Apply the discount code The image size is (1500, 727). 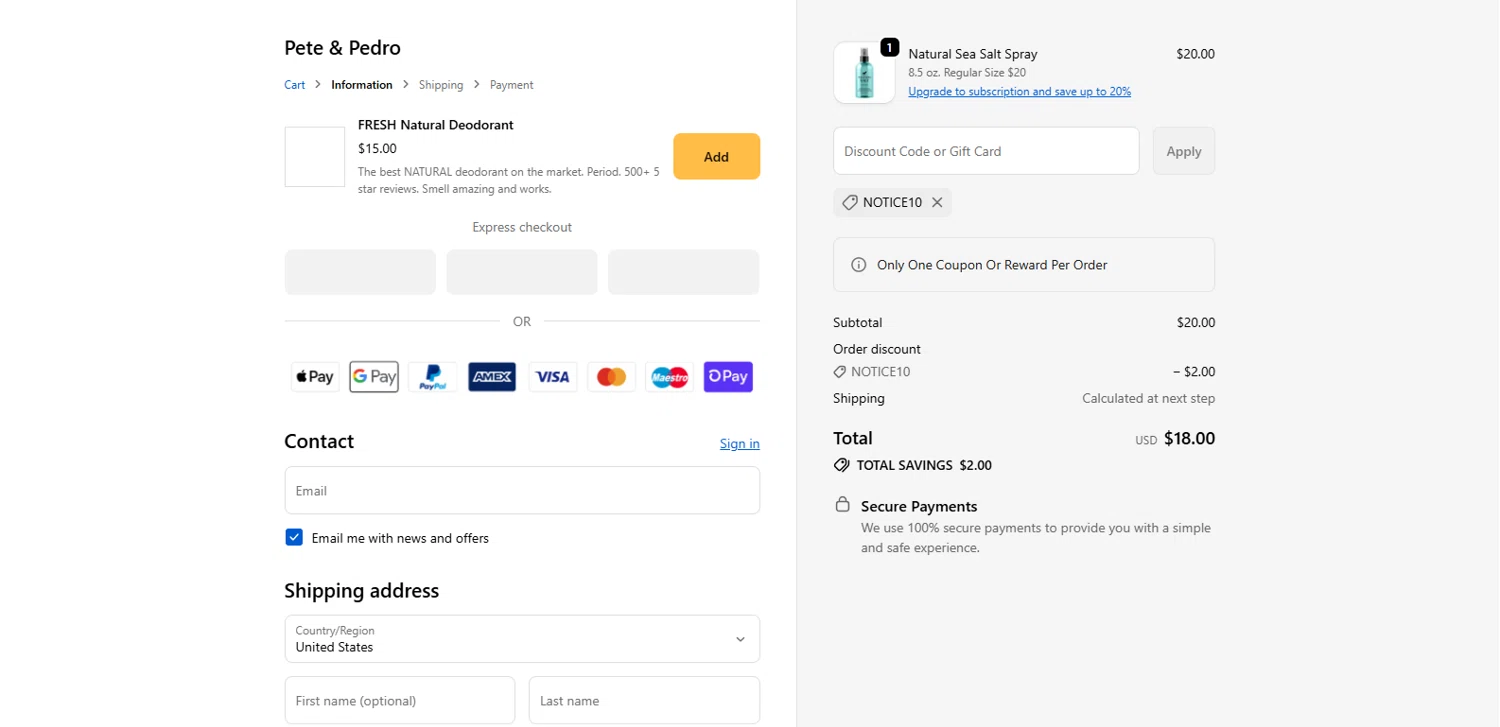pyautogui.click(x=1184, y=151)
